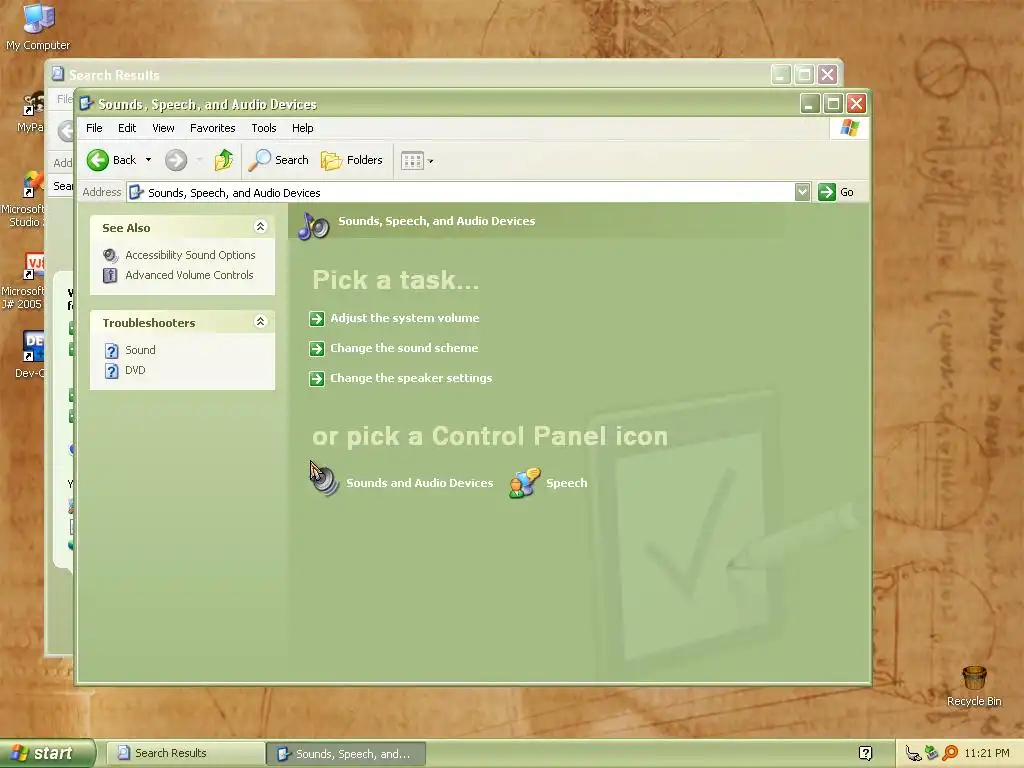The height and width of the screenshot is (768, 1024).
Task: Select Change the sound scheme task
Action: click(404, 348)
